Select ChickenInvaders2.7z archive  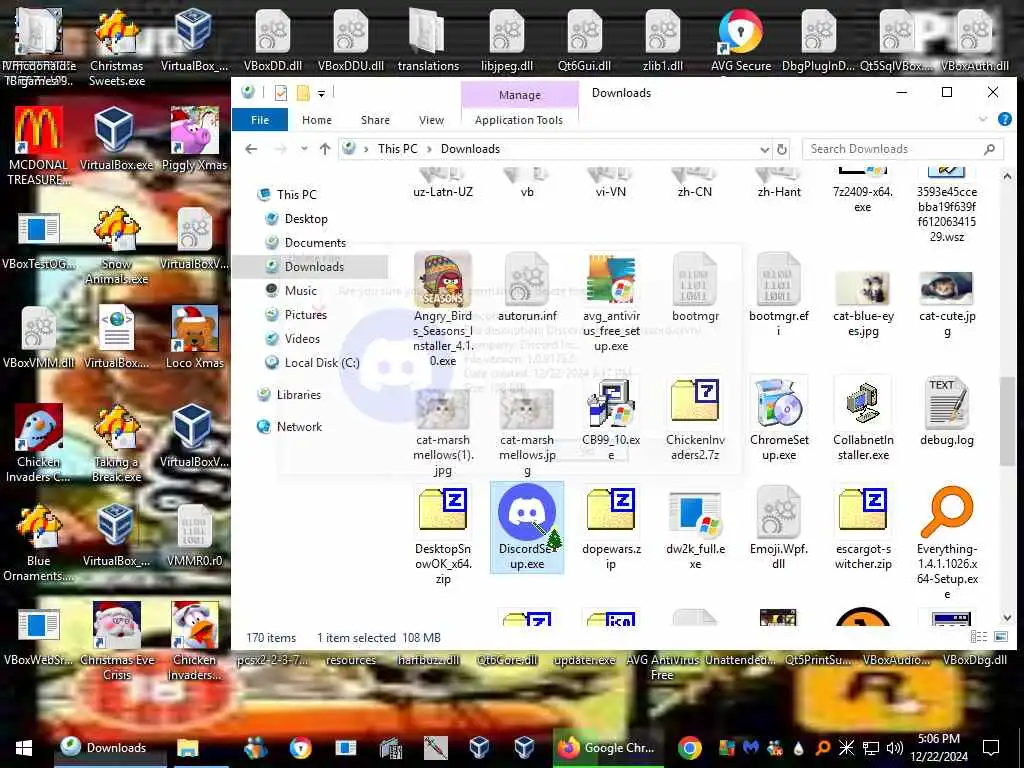(695, 419)
